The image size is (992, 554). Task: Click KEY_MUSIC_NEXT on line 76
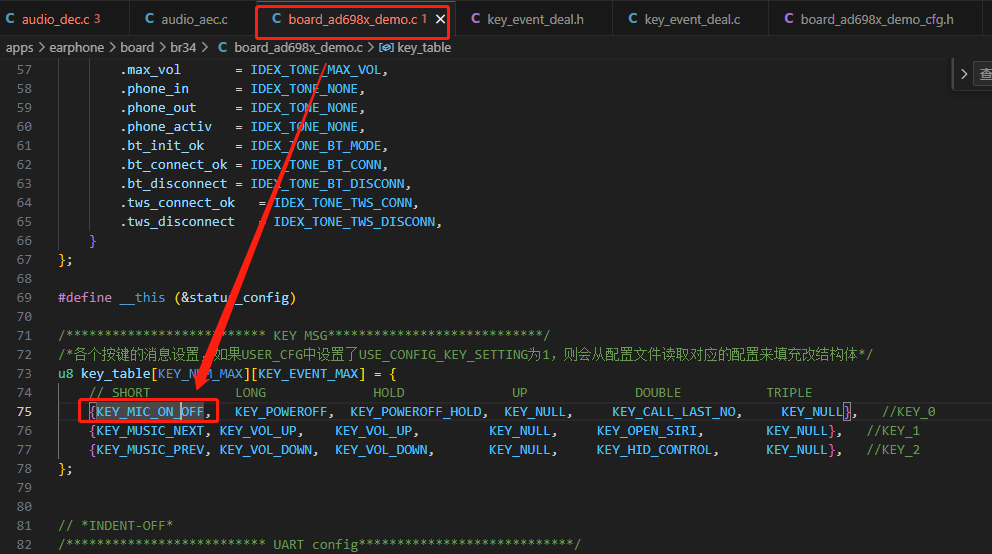coord(150,431)
